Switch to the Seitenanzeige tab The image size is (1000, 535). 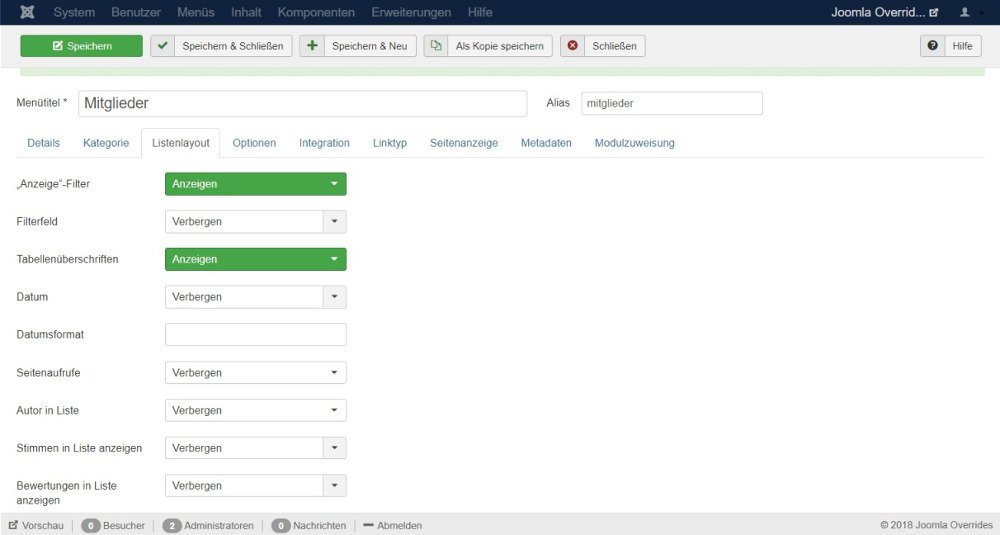[464, 143]
